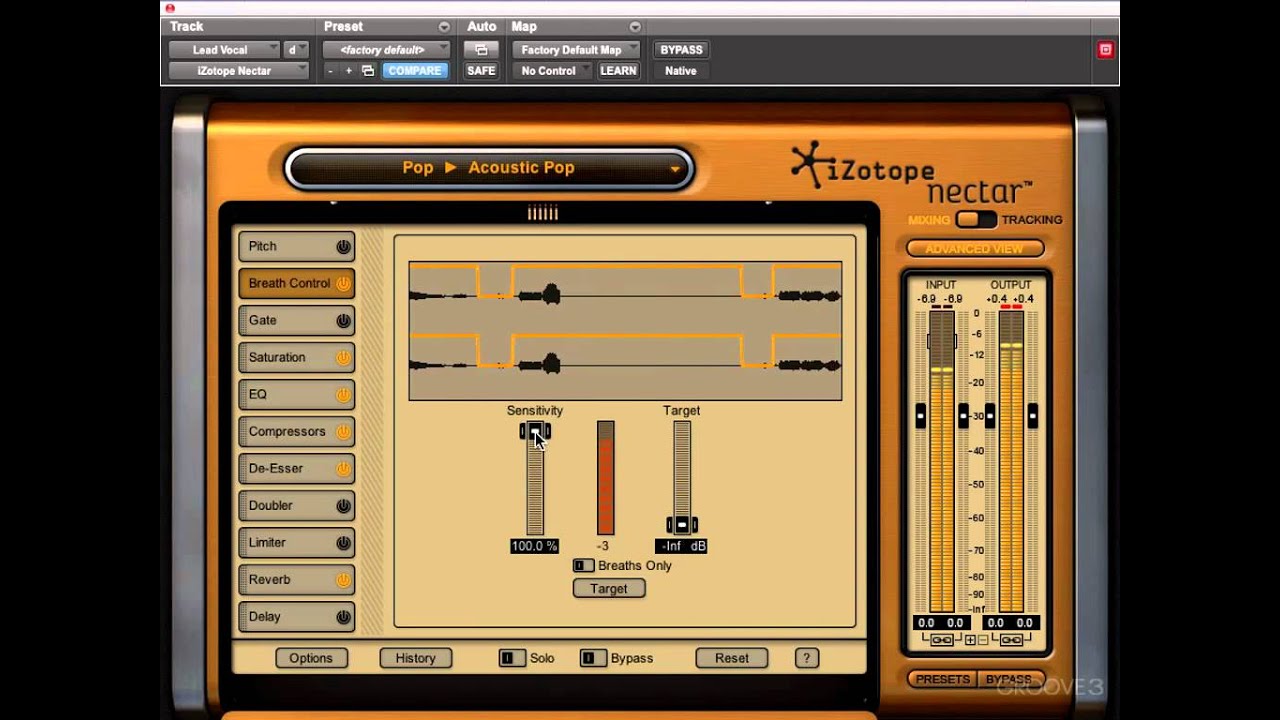Click the right output gain slider handle
The image size is (1280, 720).
tap(1033, 415)
